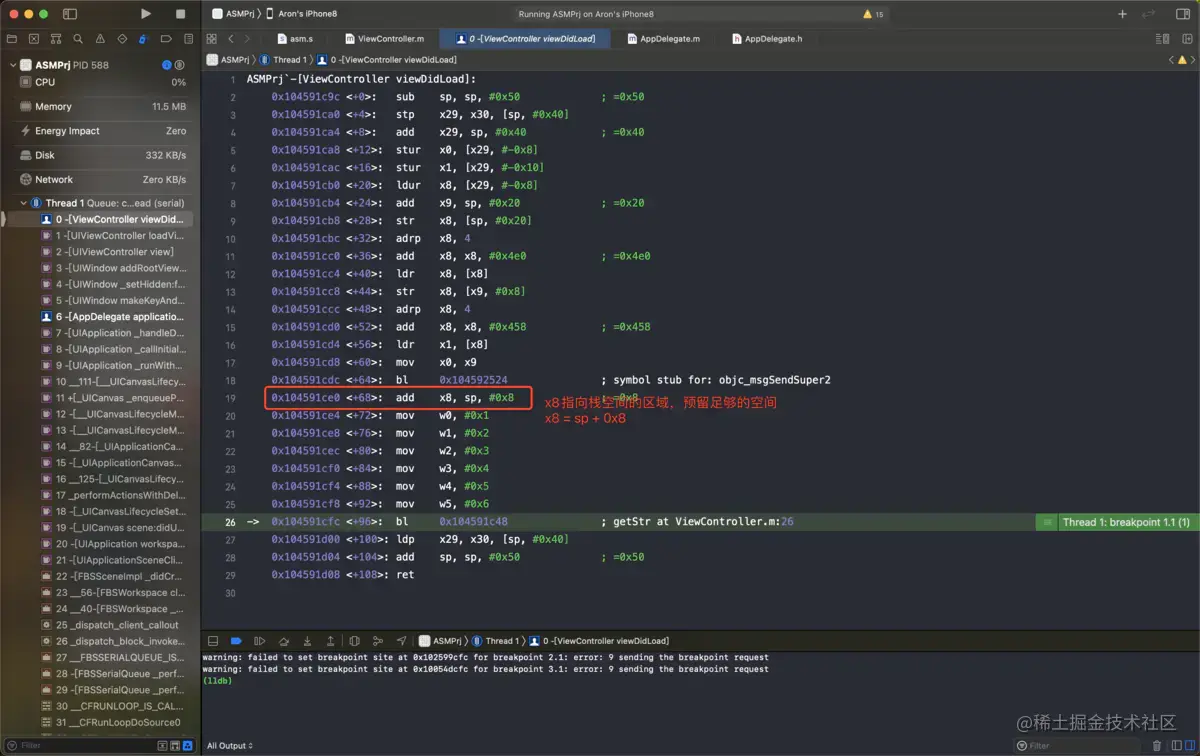Click the Run (play) button

pos(146,14)
